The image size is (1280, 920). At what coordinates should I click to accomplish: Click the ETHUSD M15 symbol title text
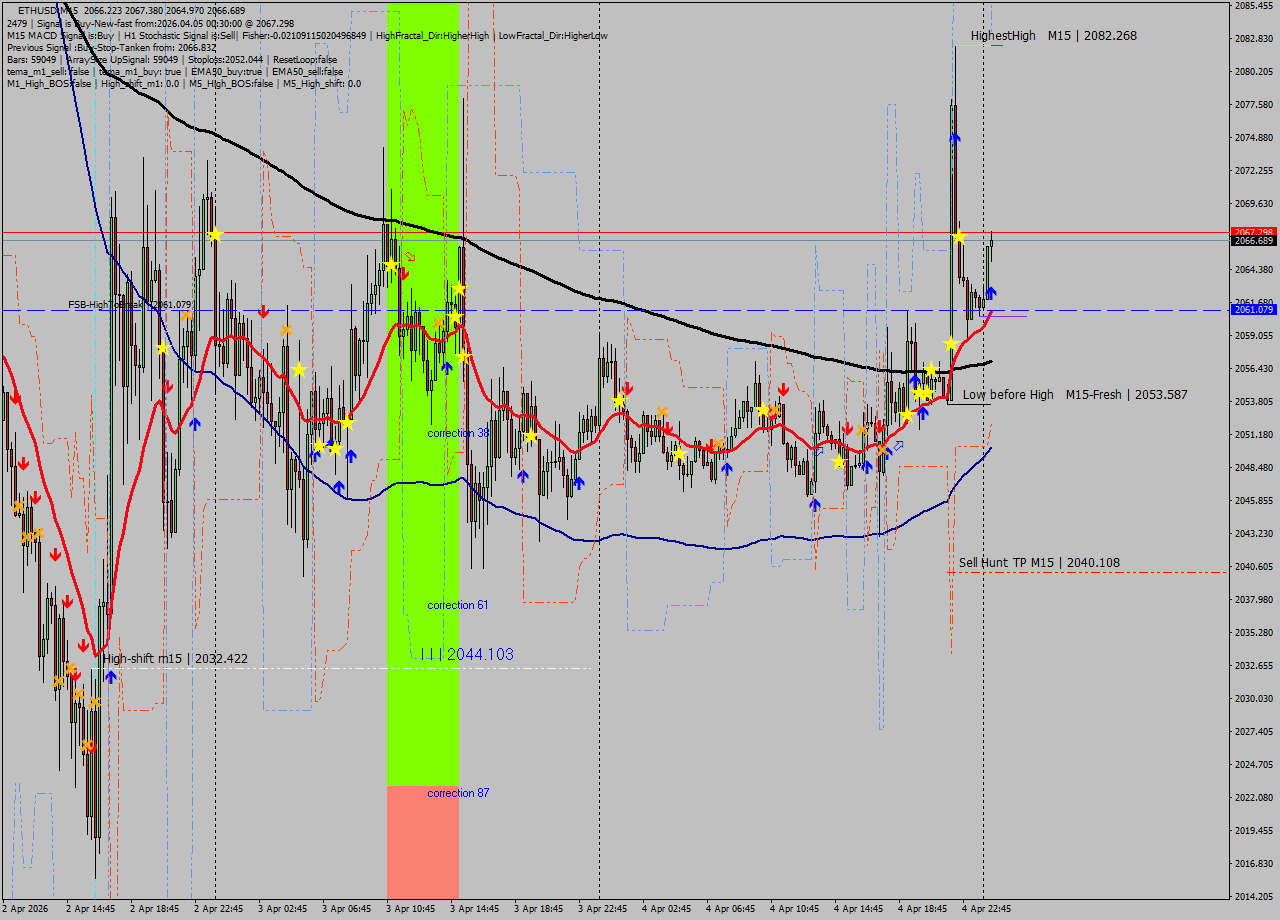(x=48, y=10)
